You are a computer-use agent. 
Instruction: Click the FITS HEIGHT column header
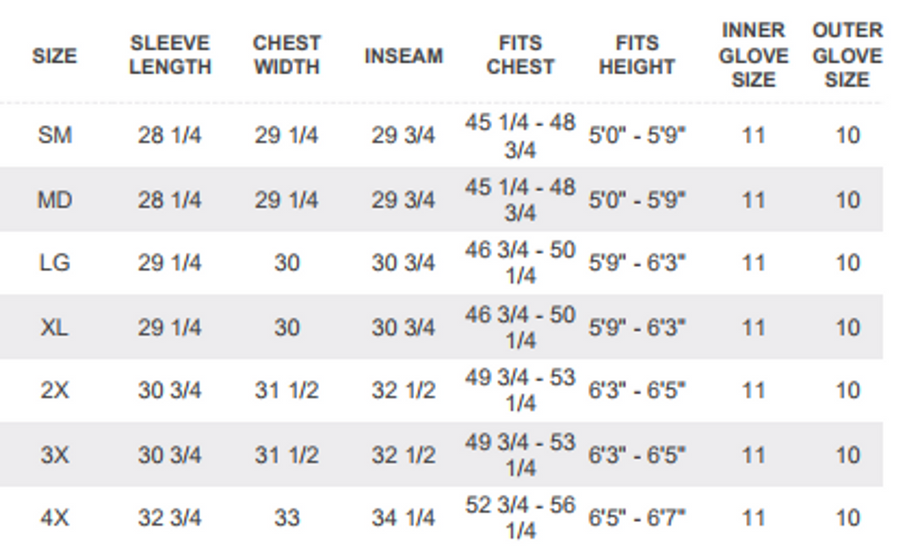point(637,55)
